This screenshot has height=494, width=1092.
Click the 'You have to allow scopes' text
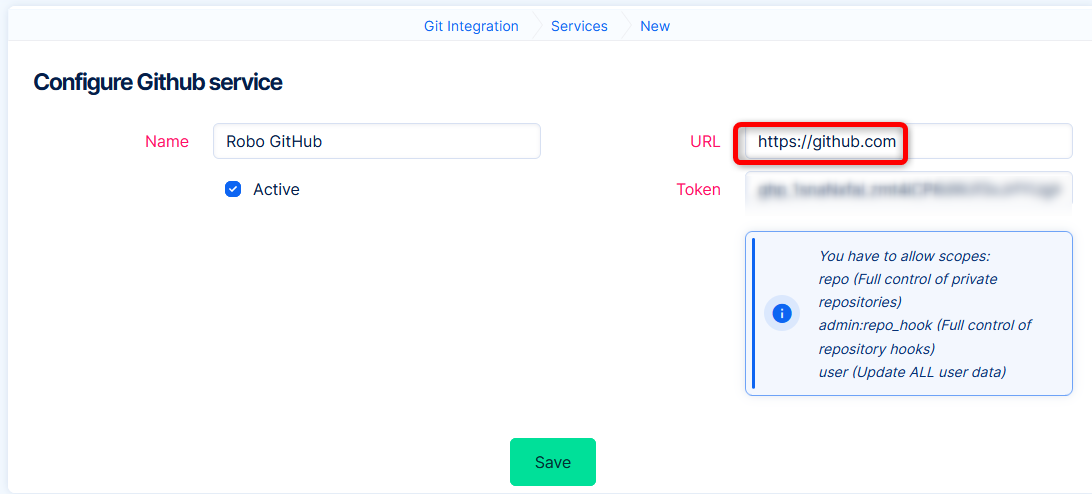click(904, 256)
